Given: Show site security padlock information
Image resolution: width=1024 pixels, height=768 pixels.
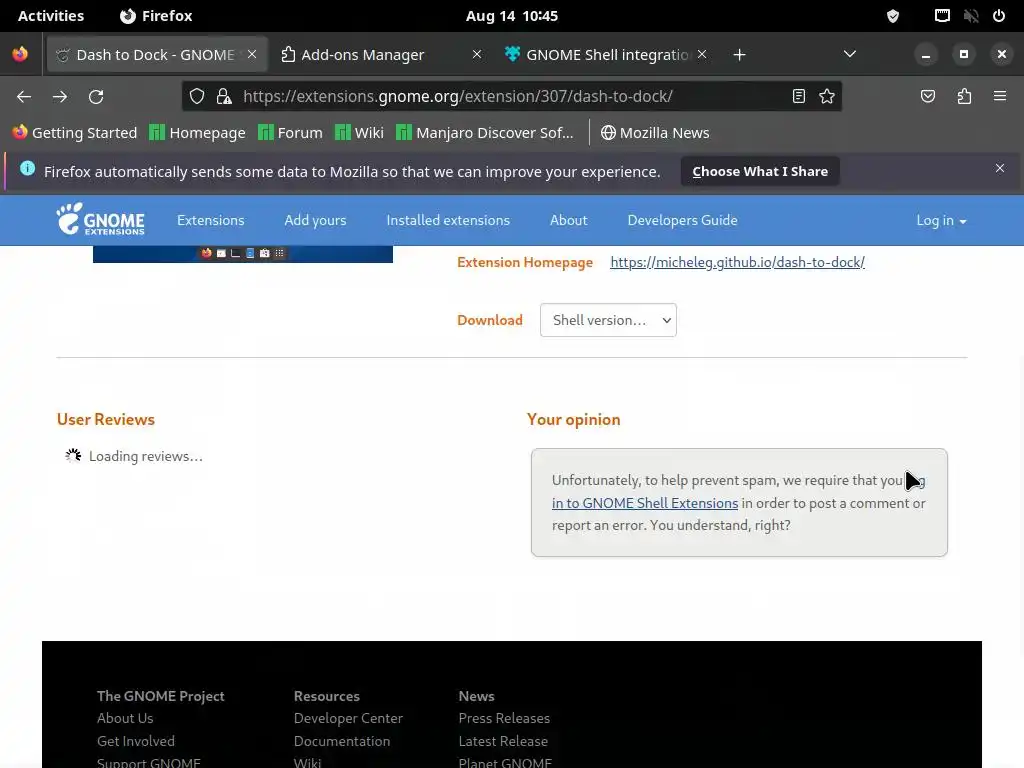Looking at the screenshot, I should tap(224, 97).
